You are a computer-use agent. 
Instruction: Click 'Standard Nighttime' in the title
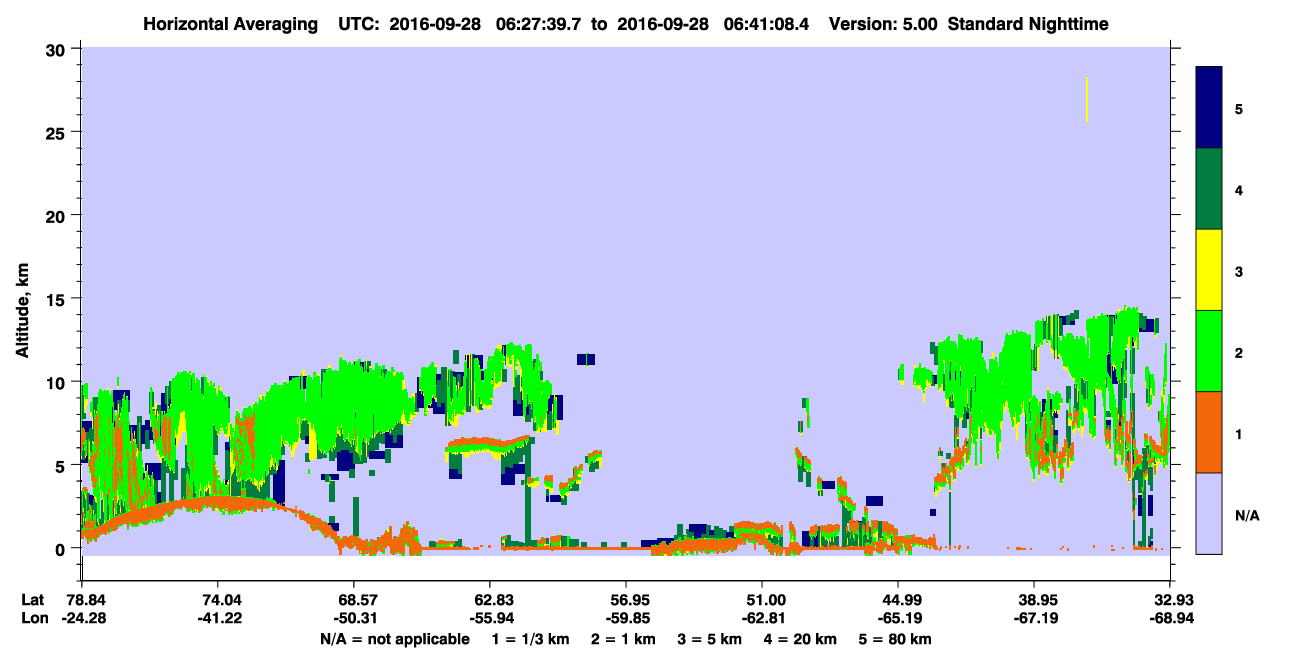pyautogui.click(x=1029, y=24)
